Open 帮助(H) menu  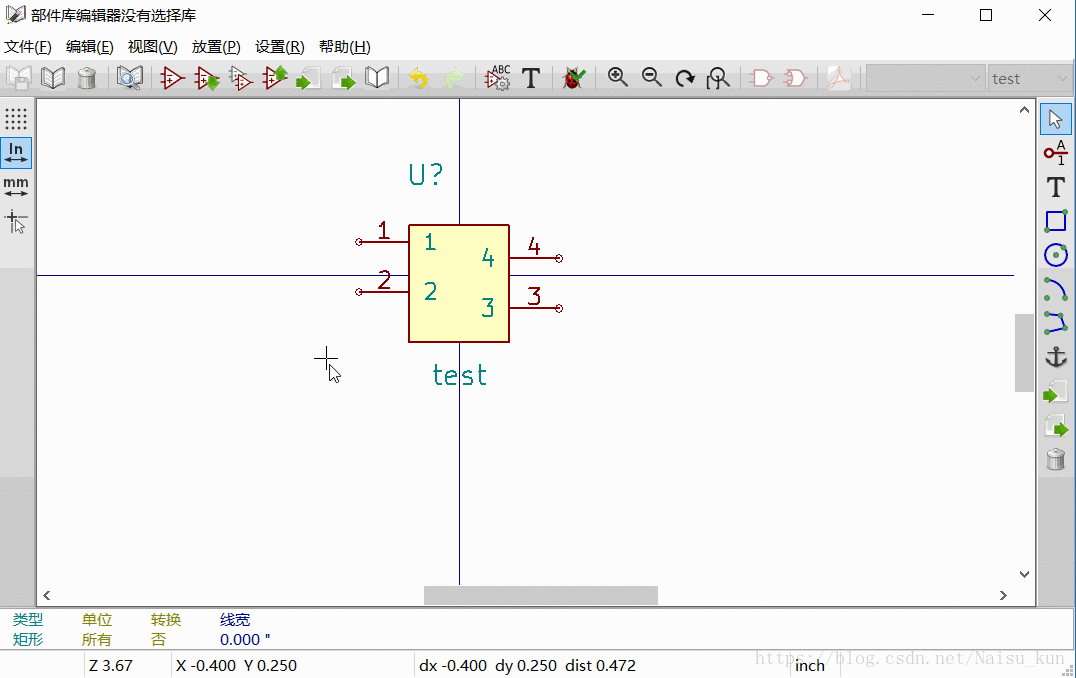click(x=344, y=47)
